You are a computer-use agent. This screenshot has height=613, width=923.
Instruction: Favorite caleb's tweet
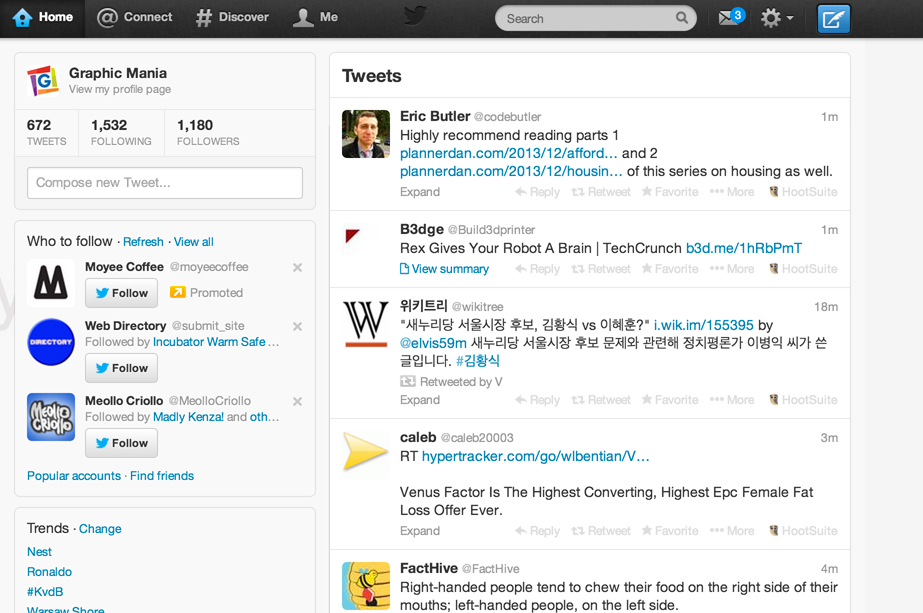(670, 531)
